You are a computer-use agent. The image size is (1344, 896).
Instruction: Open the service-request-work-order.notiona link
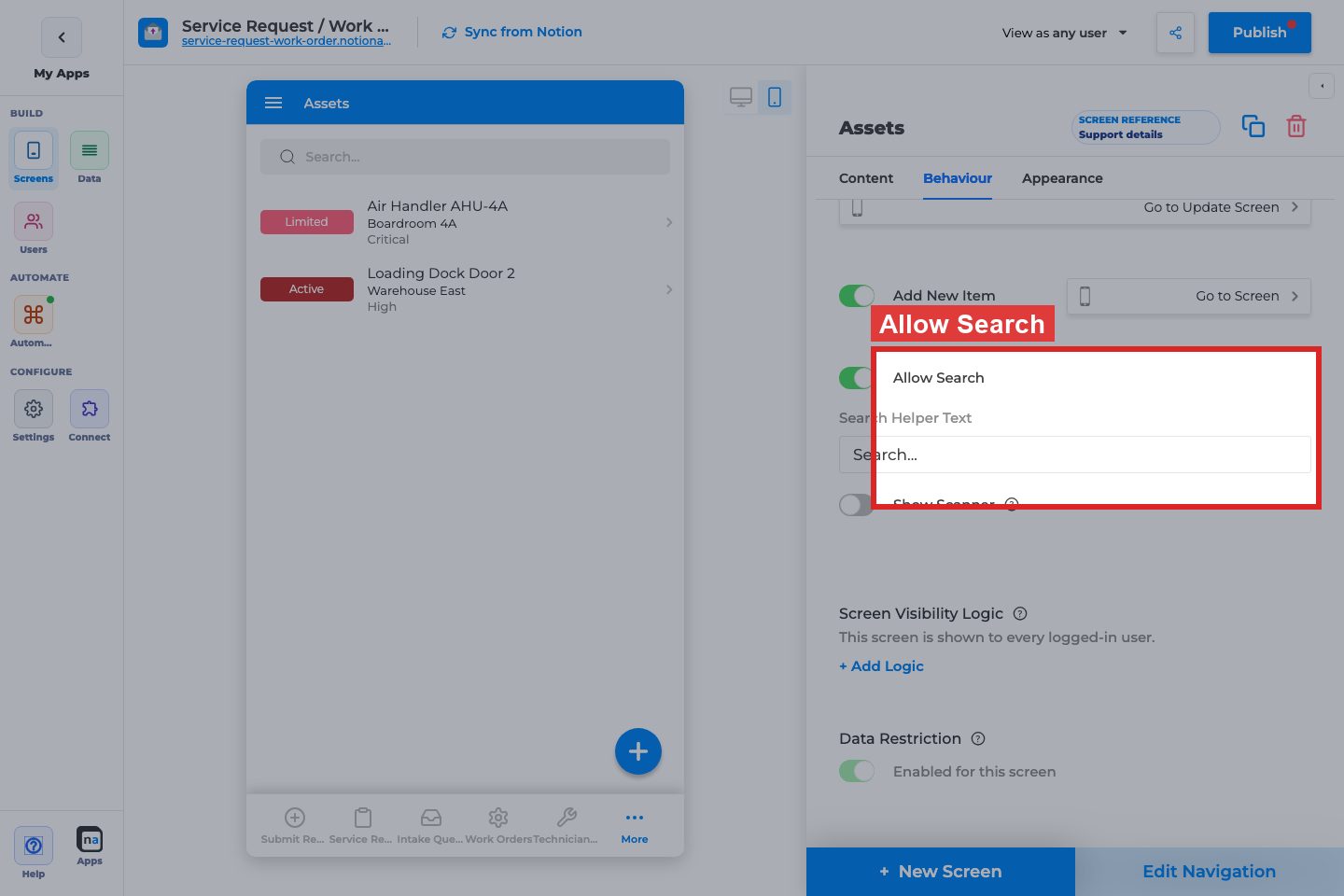287,41
